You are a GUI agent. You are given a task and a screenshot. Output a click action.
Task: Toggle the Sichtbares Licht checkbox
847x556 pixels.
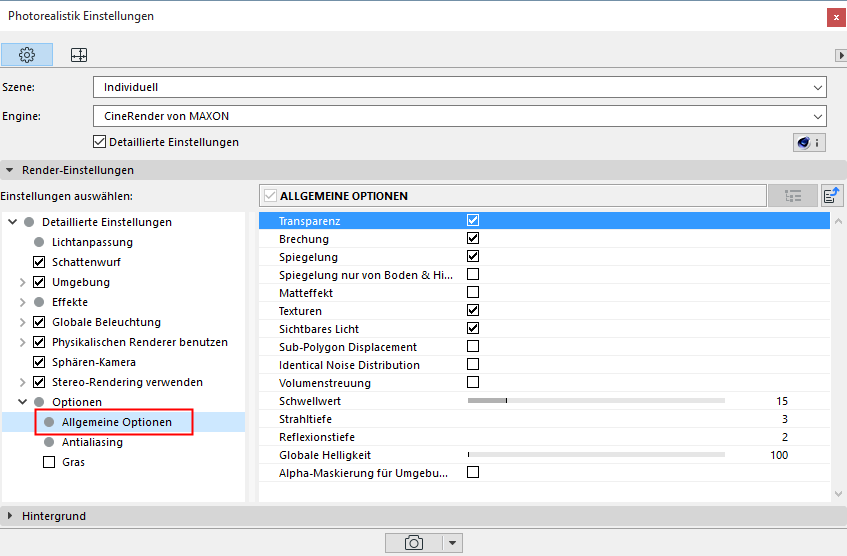point(473,328)
